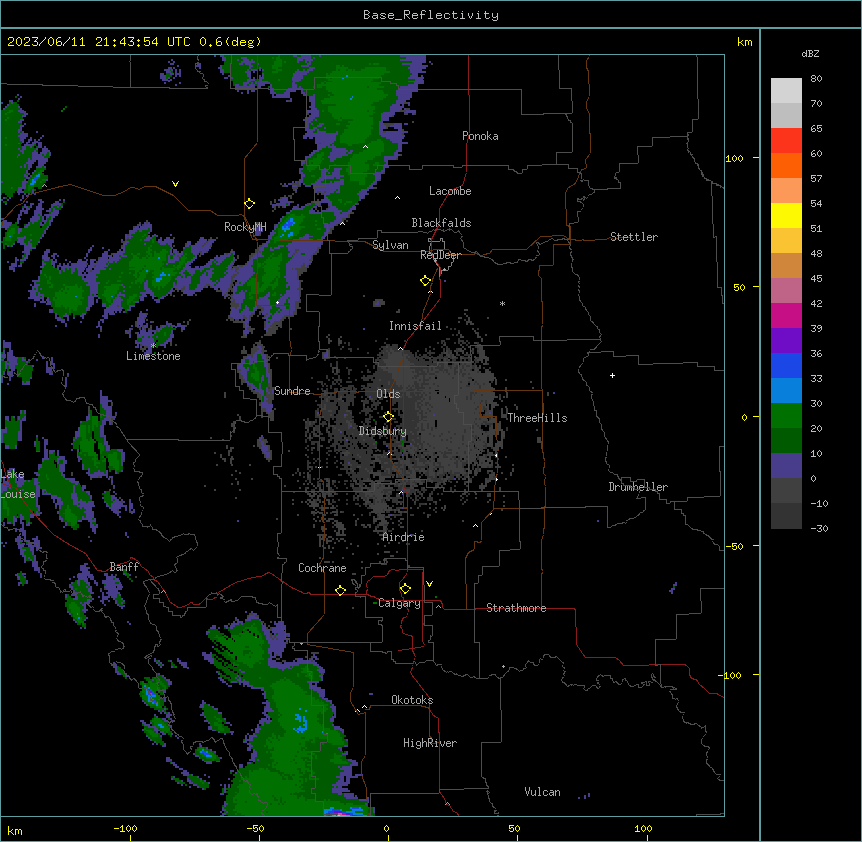Viewport: 862px width, 842px height.
Task: Select the red 65 dBZ legend color
Action: (x=786, y=141)
